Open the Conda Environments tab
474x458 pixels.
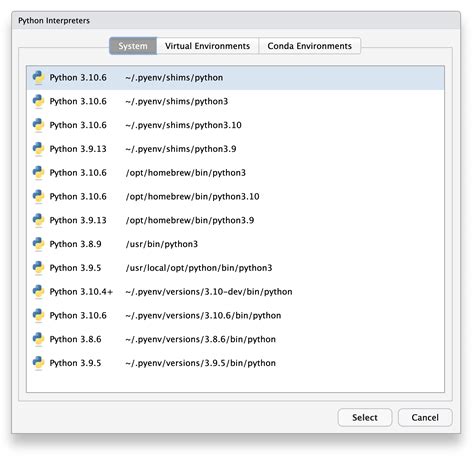coord(309,46)
